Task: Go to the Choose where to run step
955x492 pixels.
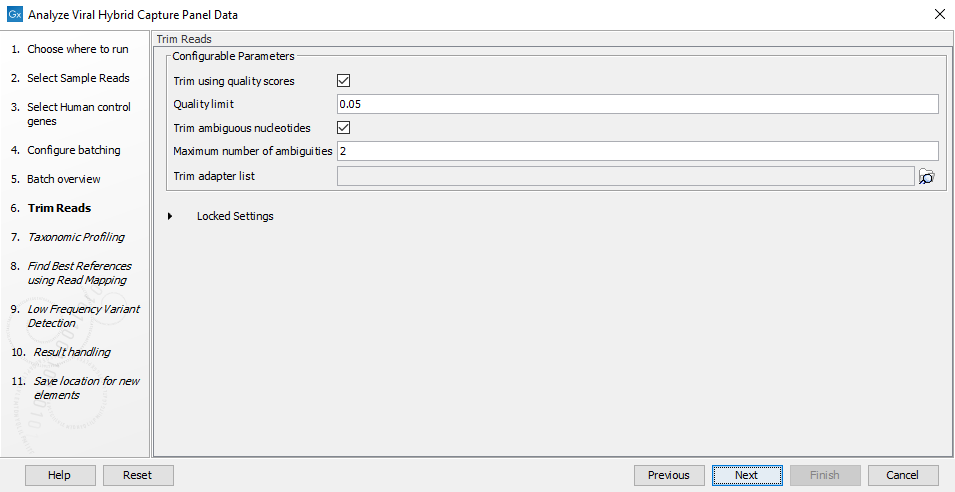Action: (77, 49)
